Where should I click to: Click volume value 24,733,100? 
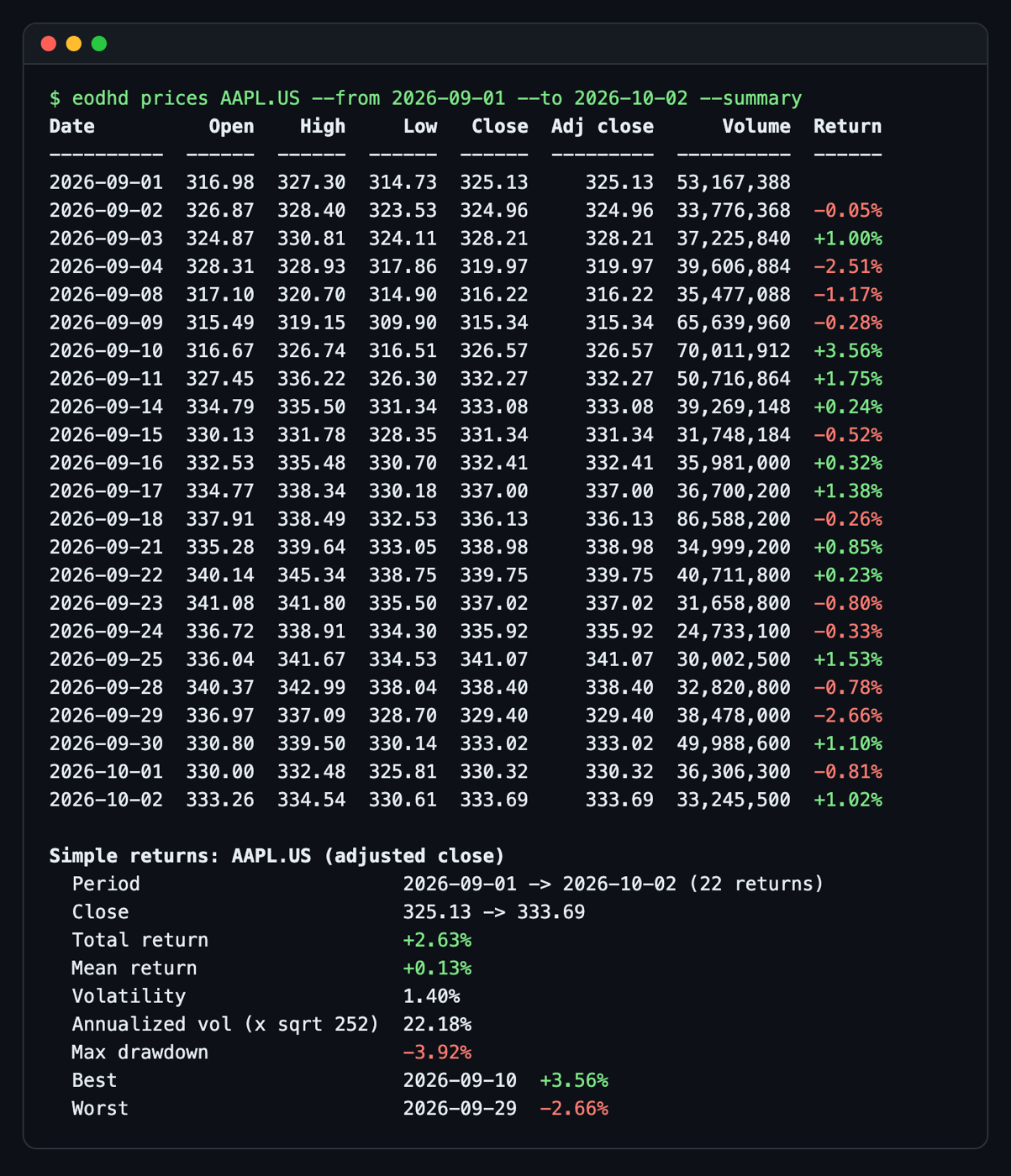734,631
